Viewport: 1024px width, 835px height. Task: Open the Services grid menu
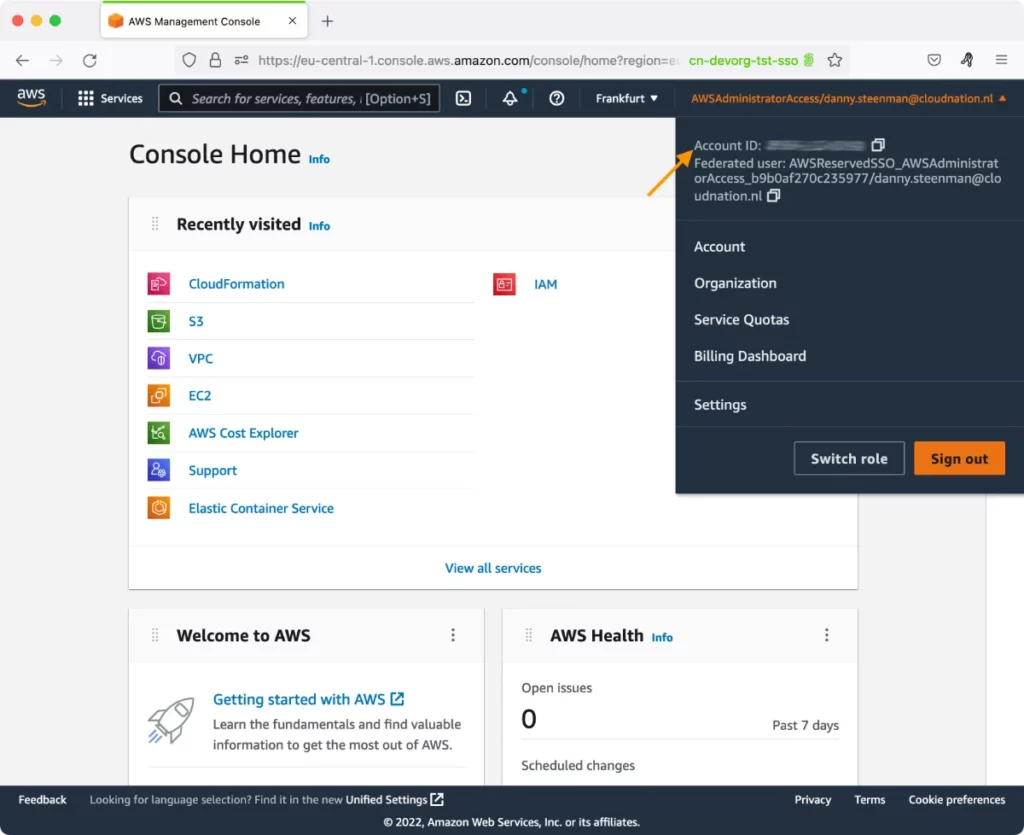pyautogui.click(x=110, y=98)
